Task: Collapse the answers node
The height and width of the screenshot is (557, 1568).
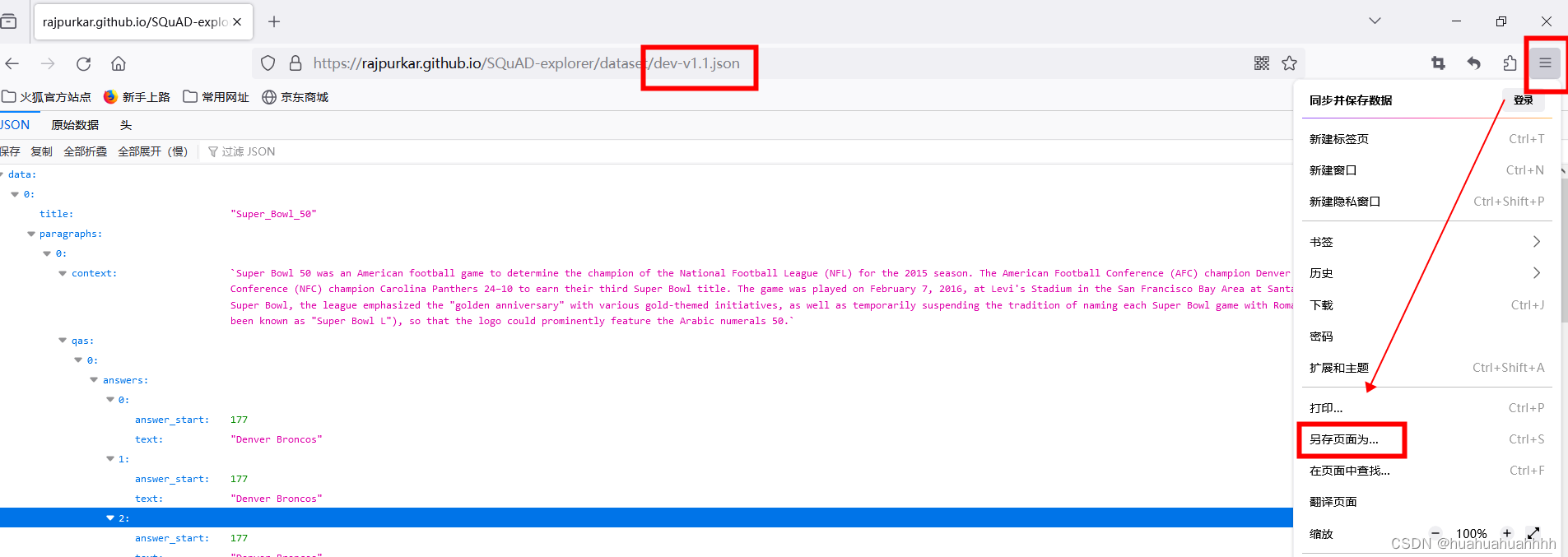Action: pos(94,380)
